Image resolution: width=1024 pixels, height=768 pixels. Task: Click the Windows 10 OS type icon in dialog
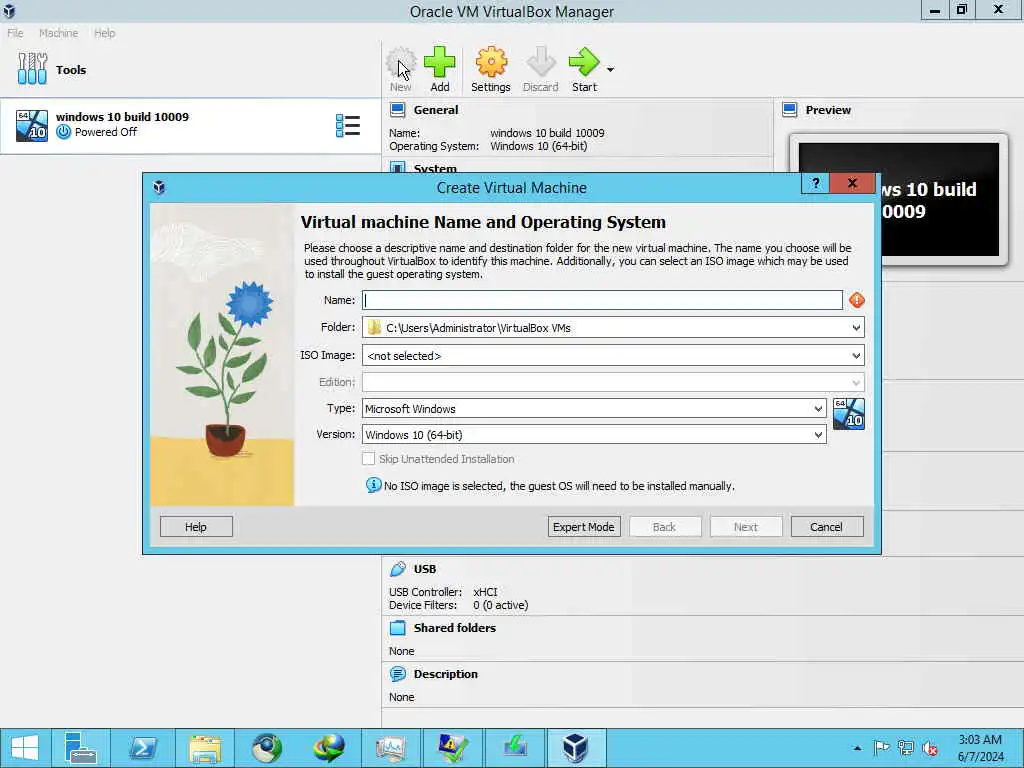(x=848, y=414)
